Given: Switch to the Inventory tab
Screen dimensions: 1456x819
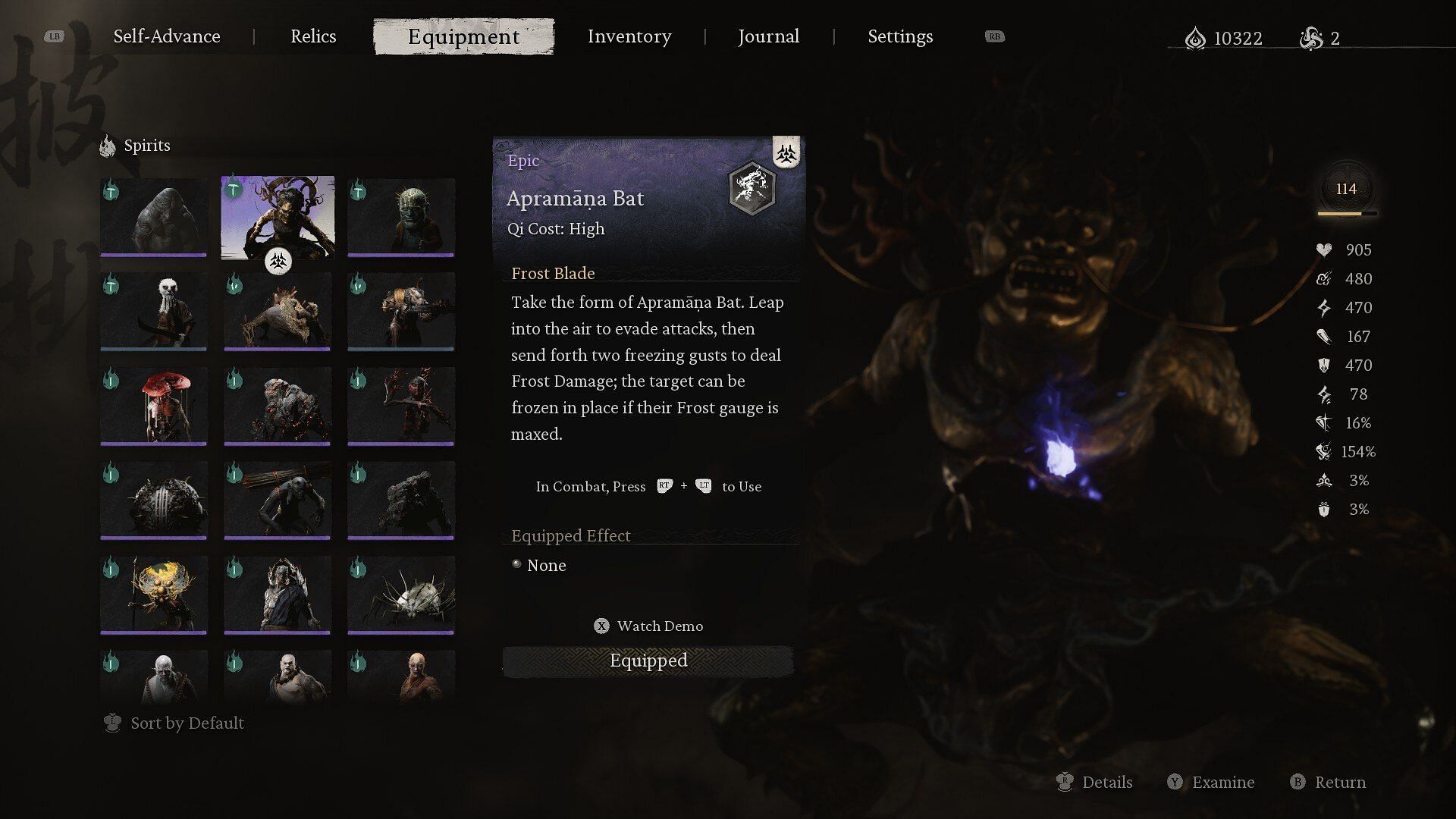Looking at the screenshot, I should 628,36.
